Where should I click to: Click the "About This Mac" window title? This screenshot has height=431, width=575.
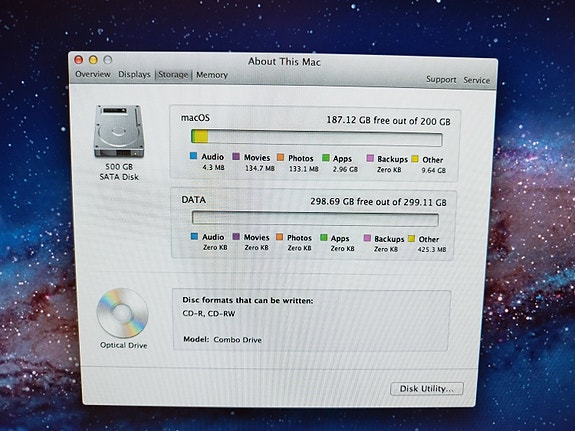coord(284,61)
